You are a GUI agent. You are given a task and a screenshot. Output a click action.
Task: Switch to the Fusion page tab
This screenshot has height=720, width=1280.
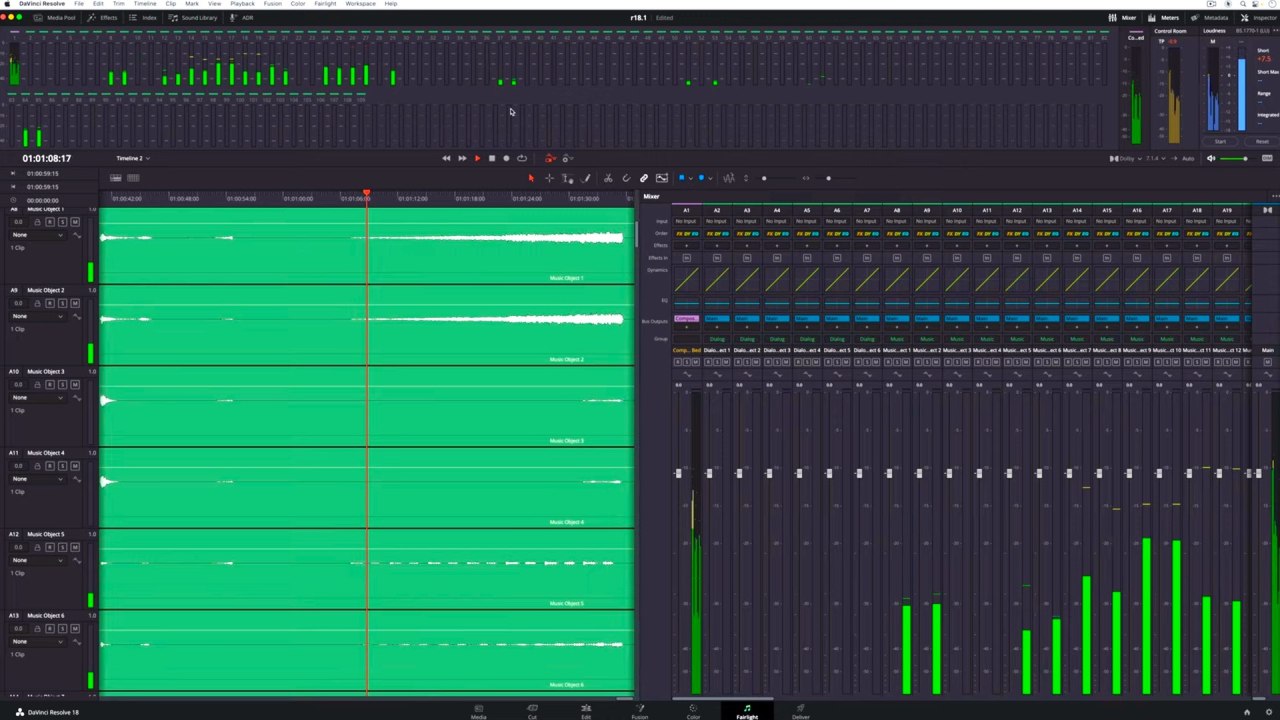tap(639, 711)
